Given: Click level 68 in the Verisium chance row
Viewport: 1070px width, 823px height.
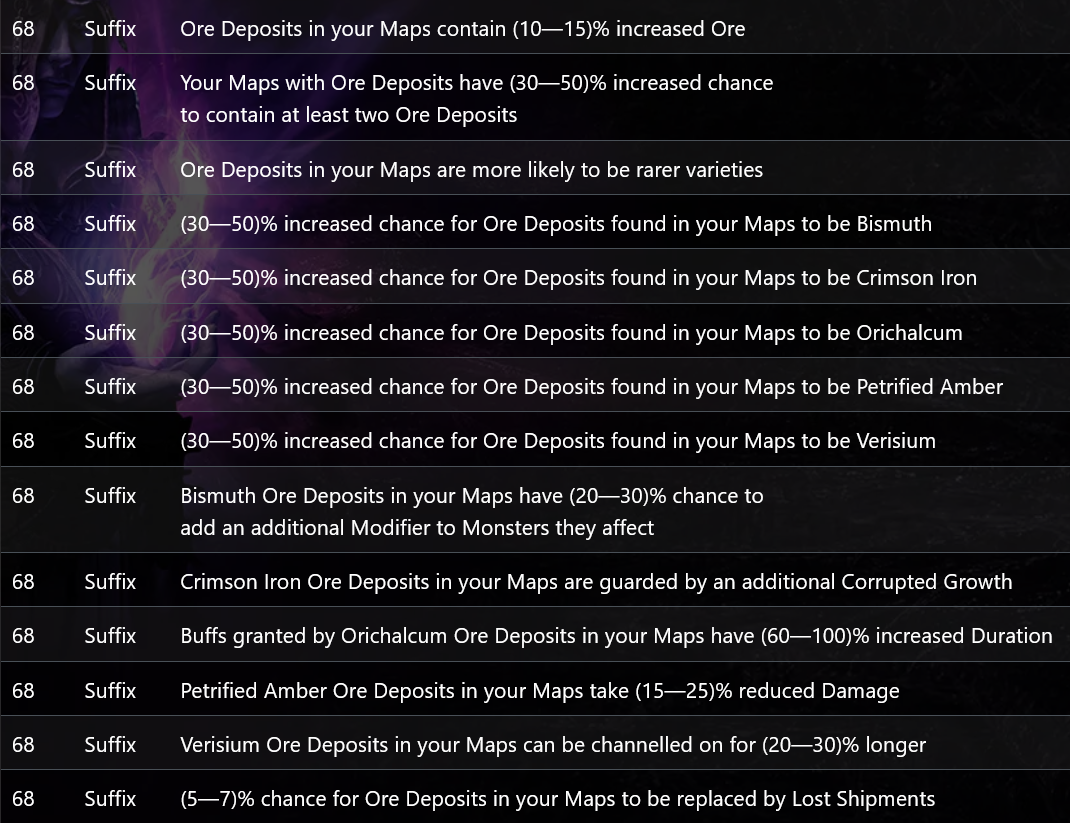Looking at the screenshot, I should coord(23,440).
